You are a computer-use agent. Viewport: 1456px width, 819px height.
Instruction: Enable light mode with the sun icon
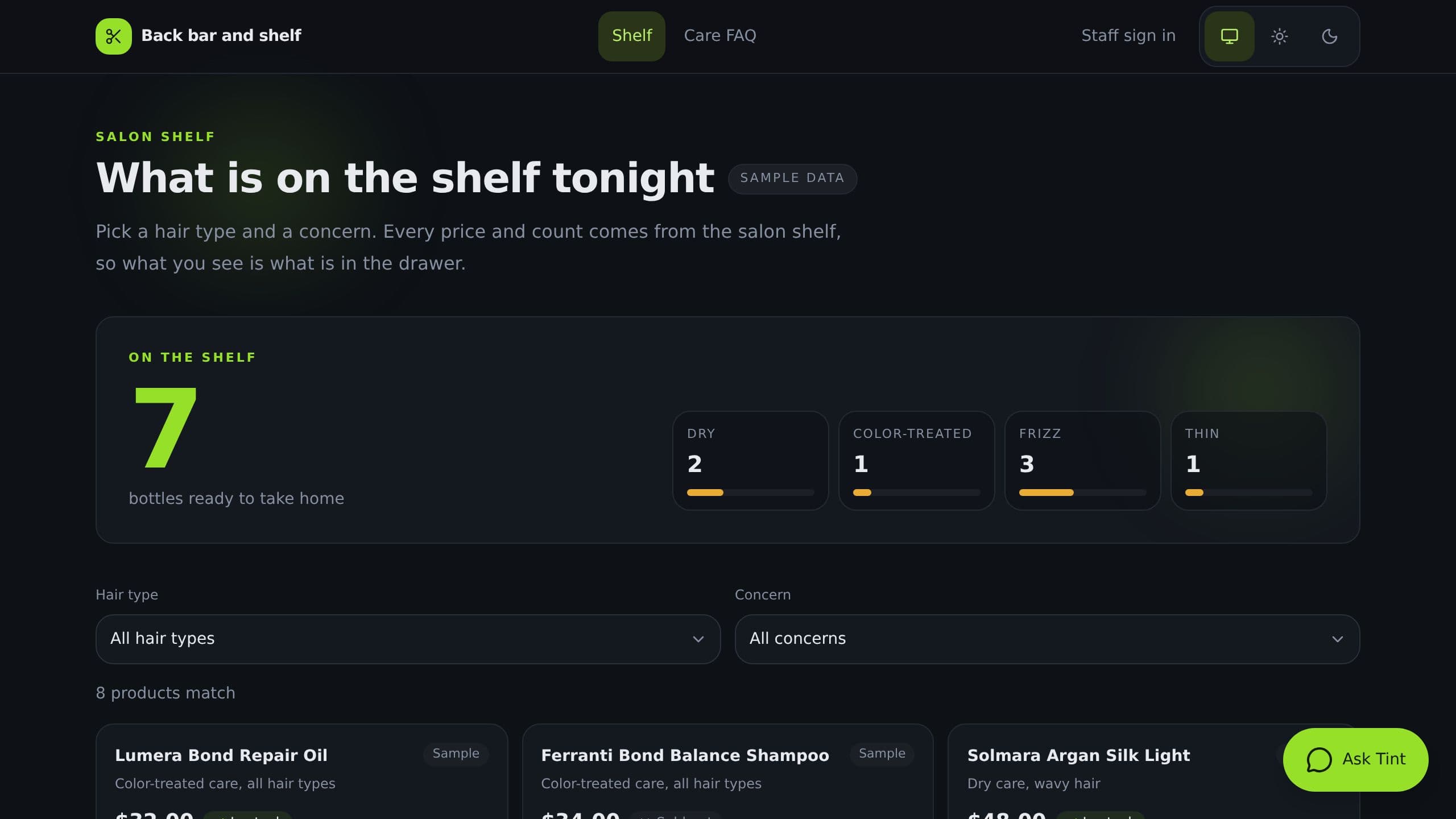tap(1279, 36)
